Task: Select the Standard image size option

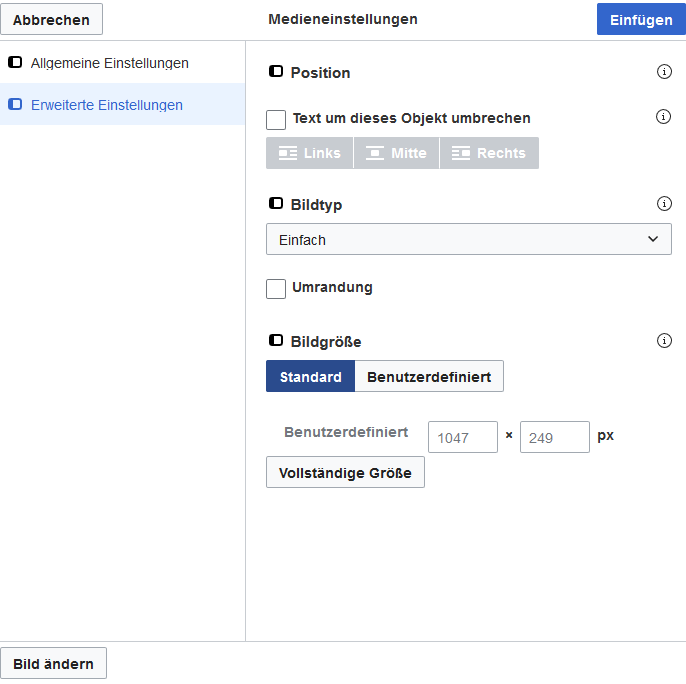Action: pos(310,377)
